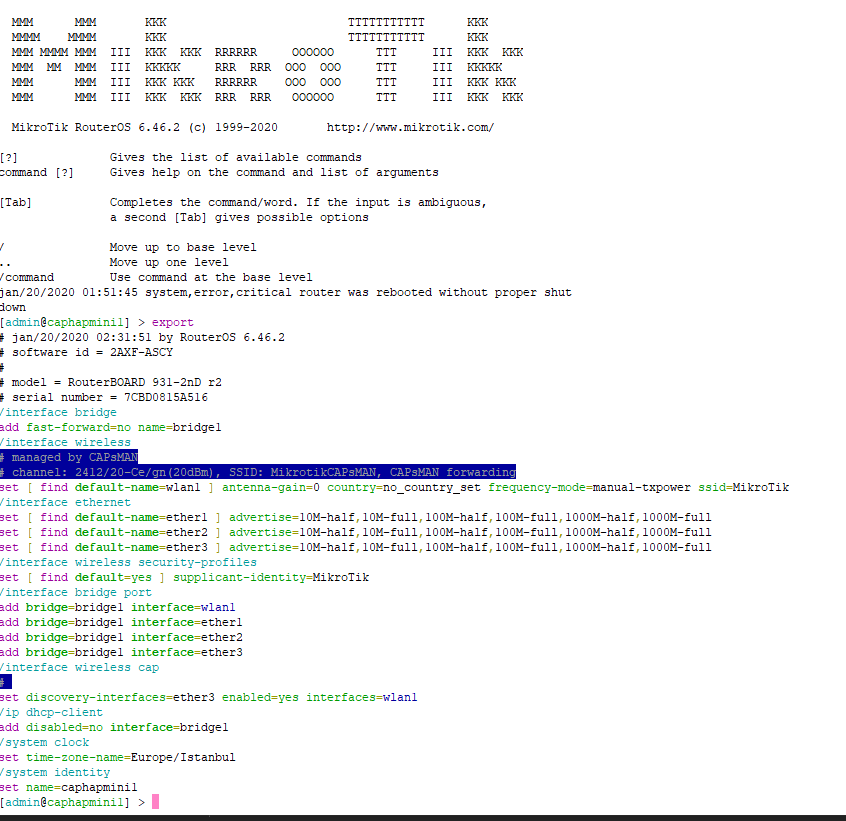Click final '[admin@caphapmini1] >' prompt
Viewport: 846px width, 821px height.
[72, 802]
